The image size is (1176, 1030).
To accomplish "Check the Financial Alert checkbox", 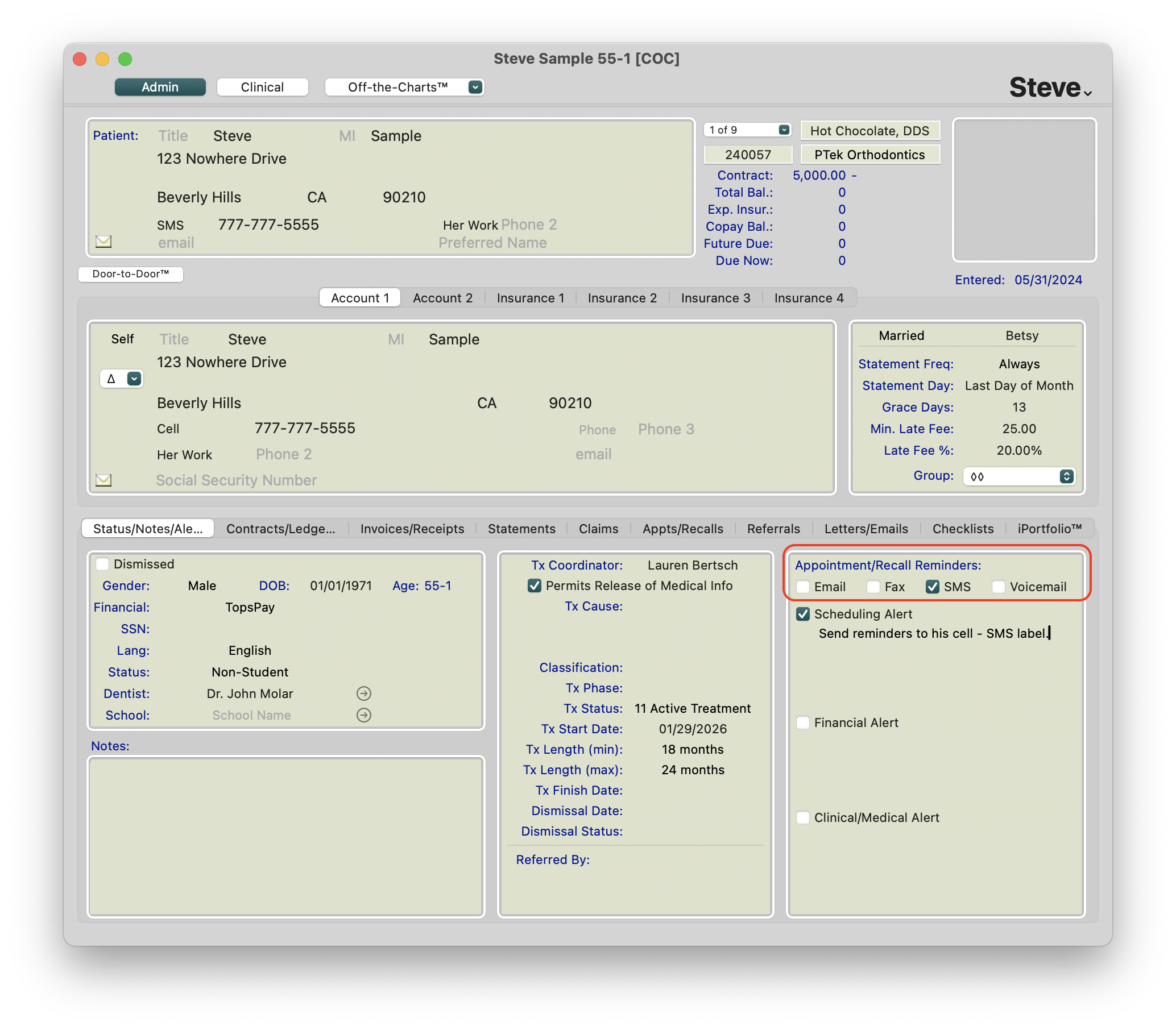I will [804, 722].
